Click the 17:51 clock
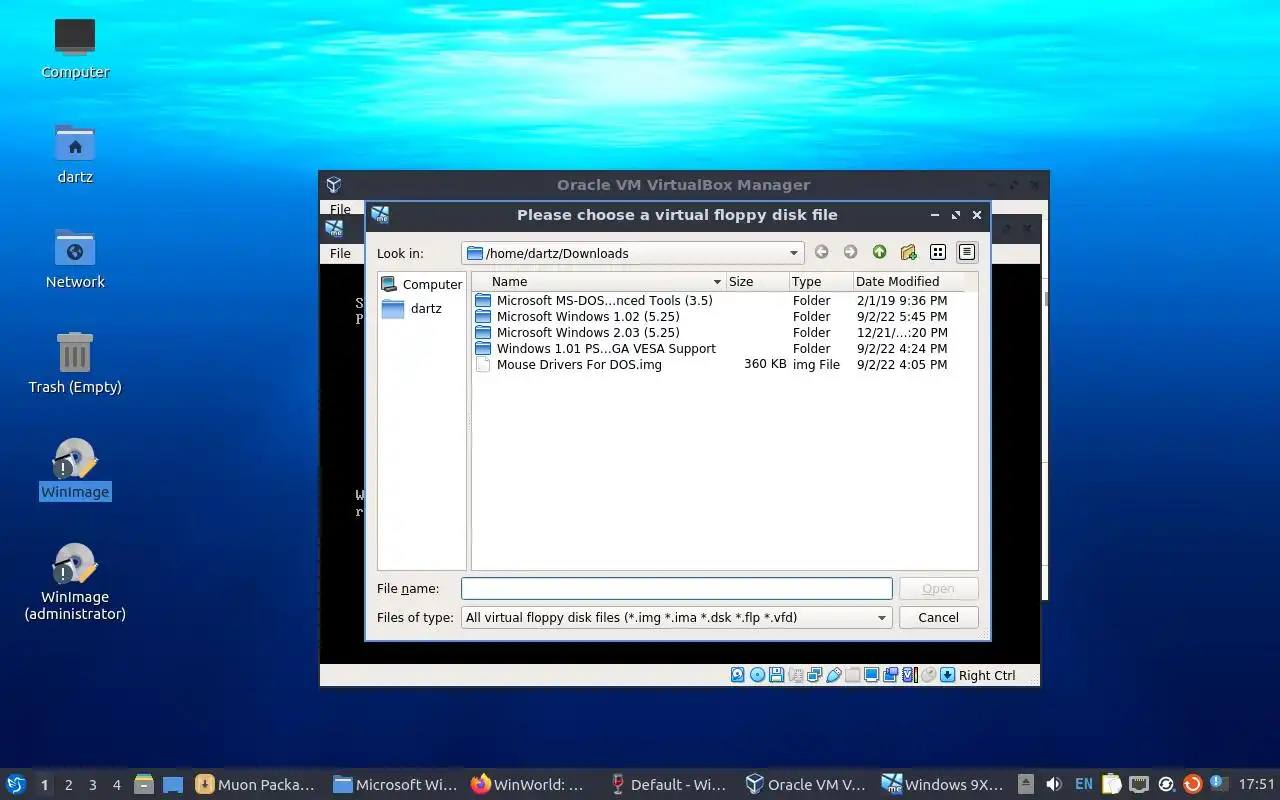Screen dimensions: 1280x800 tap(1257, 785)
